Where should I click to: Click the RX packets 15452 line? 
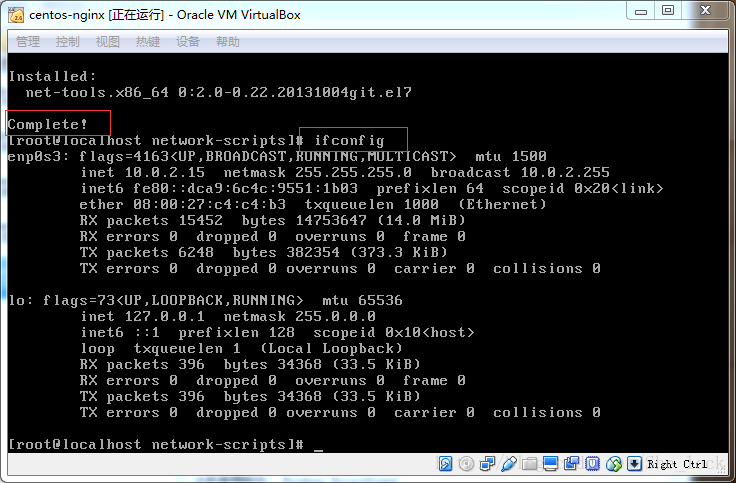272,220
